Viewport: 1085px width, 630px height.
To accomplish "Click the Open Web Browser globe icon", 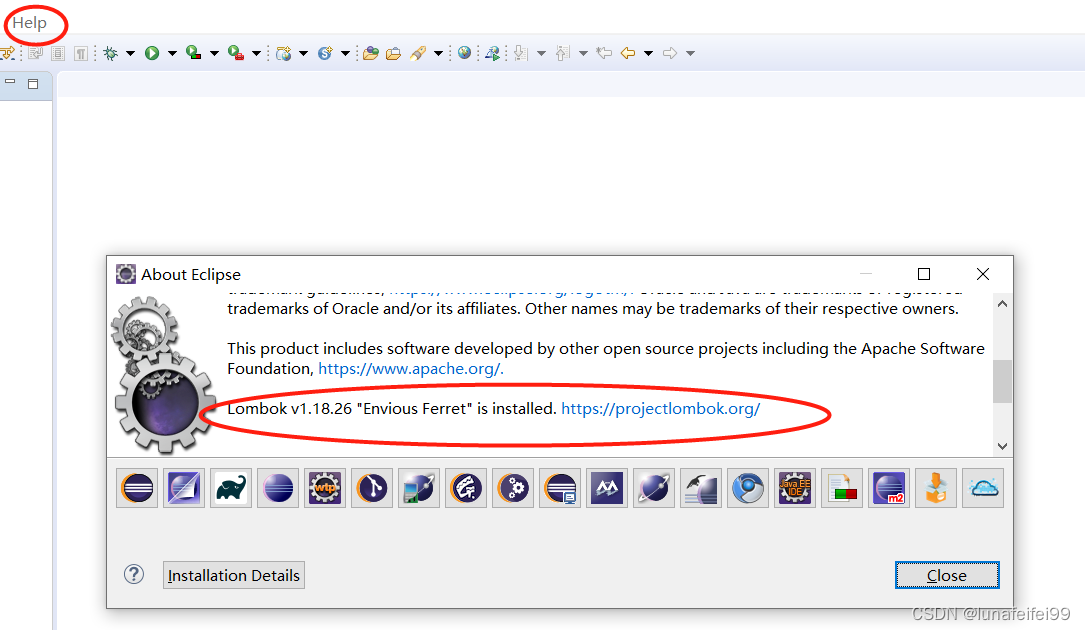I will [x=464, y=53].
